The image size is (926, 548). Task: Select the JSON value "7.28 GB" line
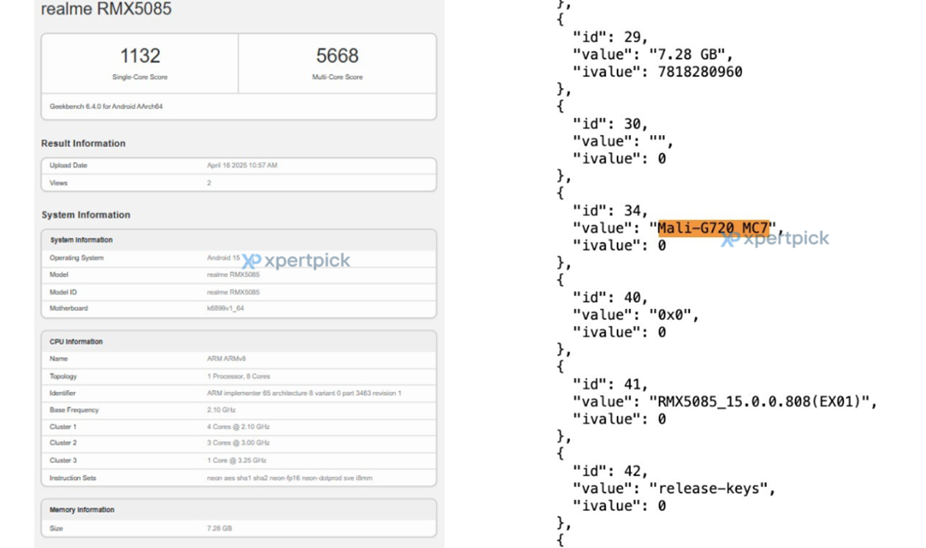[652, 54]
